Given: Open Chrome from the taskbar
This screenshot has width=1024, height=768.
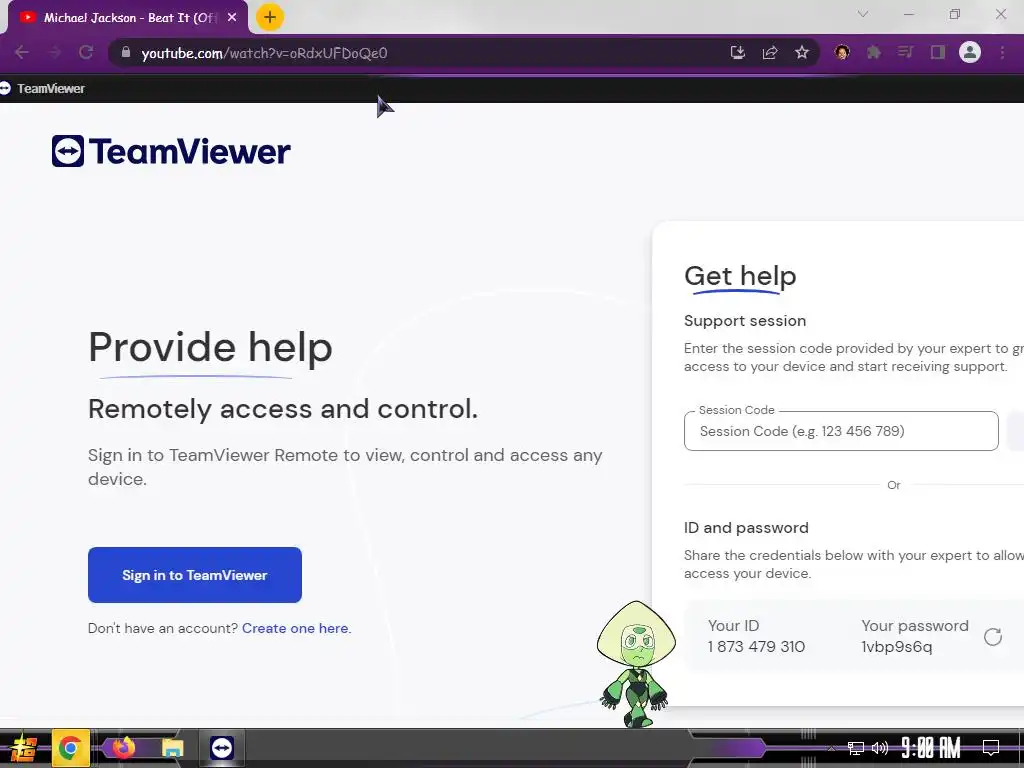Looking at the screenshot, I should 71,748.
